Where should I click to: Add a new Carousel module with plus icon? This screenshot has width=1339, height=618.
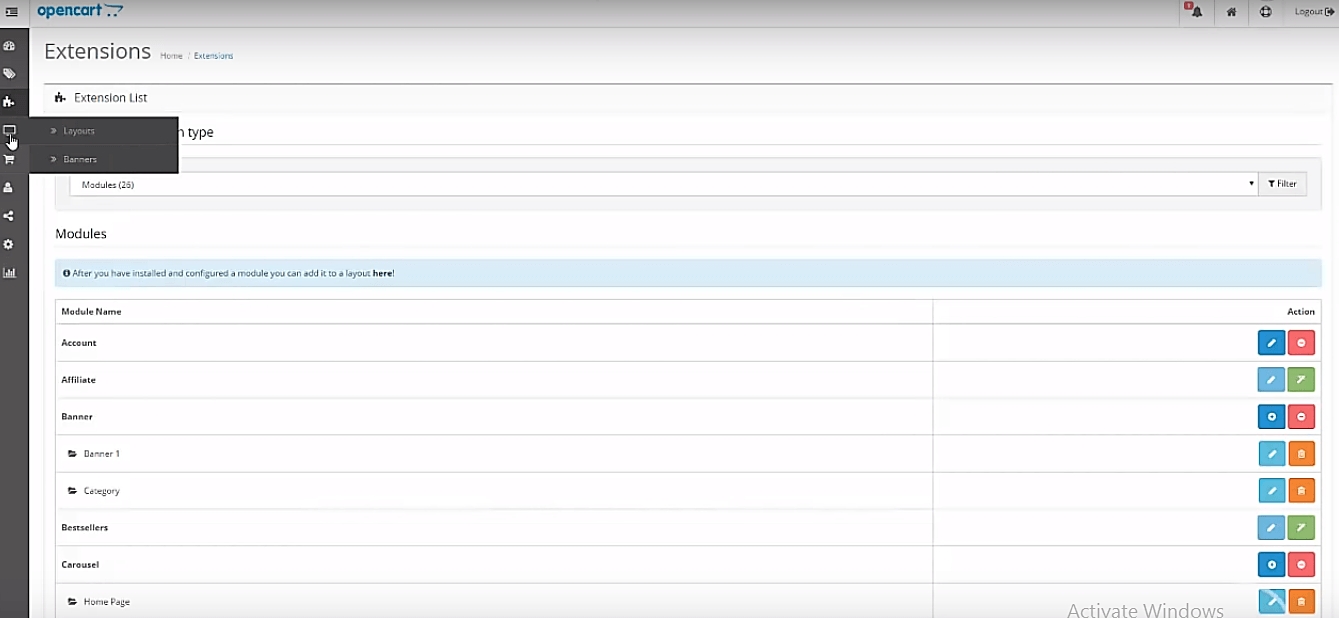1271,564
